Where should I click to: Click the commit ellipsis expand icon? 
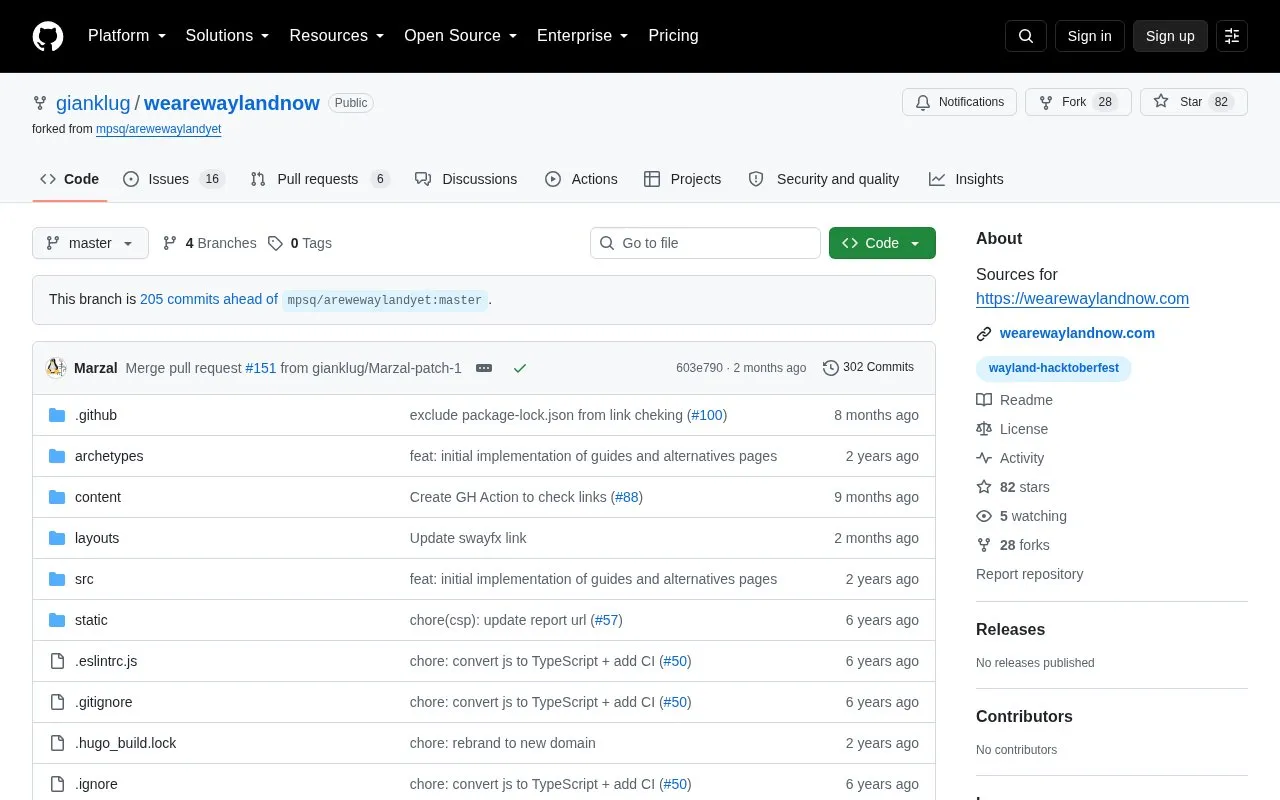(x=484, y=368)
